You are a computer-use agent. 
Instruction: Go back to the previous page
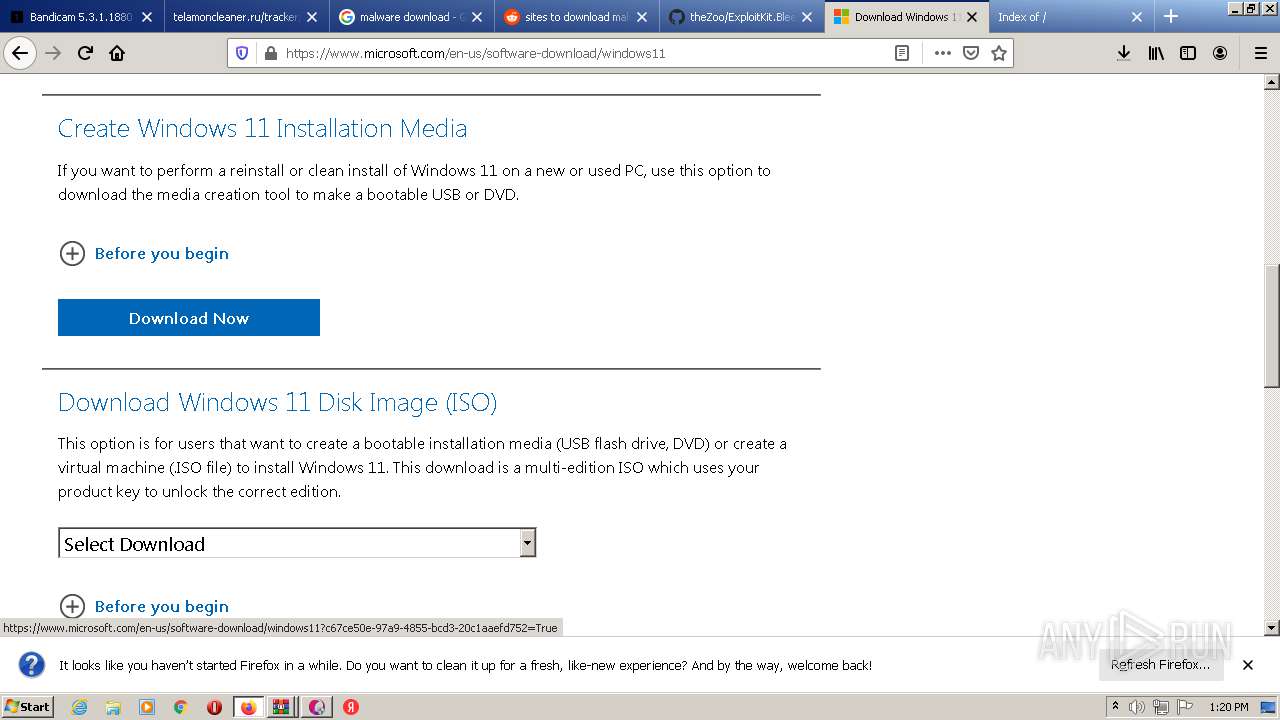tap(20, 53)
